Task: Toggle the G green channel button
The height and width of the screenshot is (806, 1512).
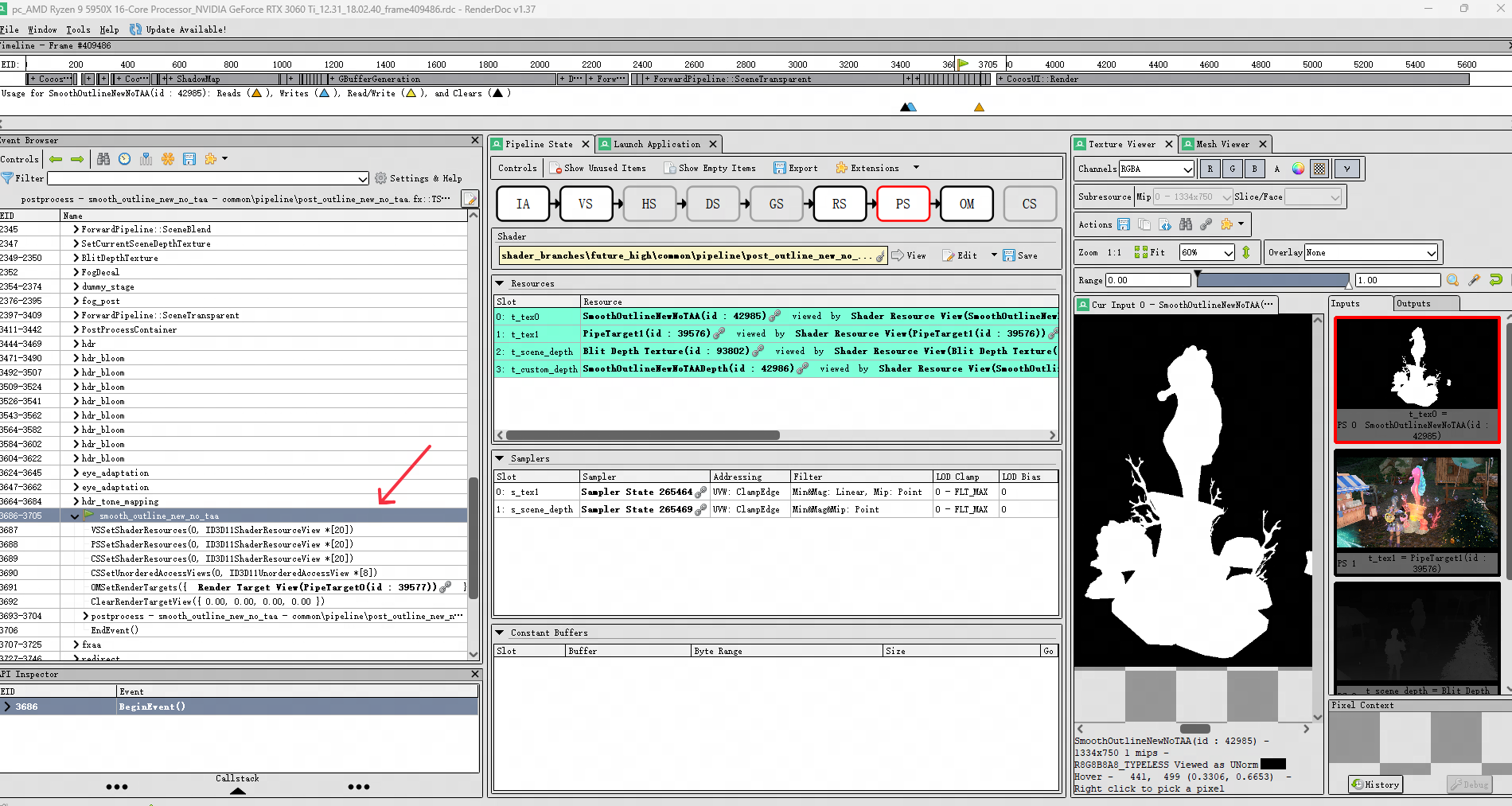Action: (x=1233, y=169)
